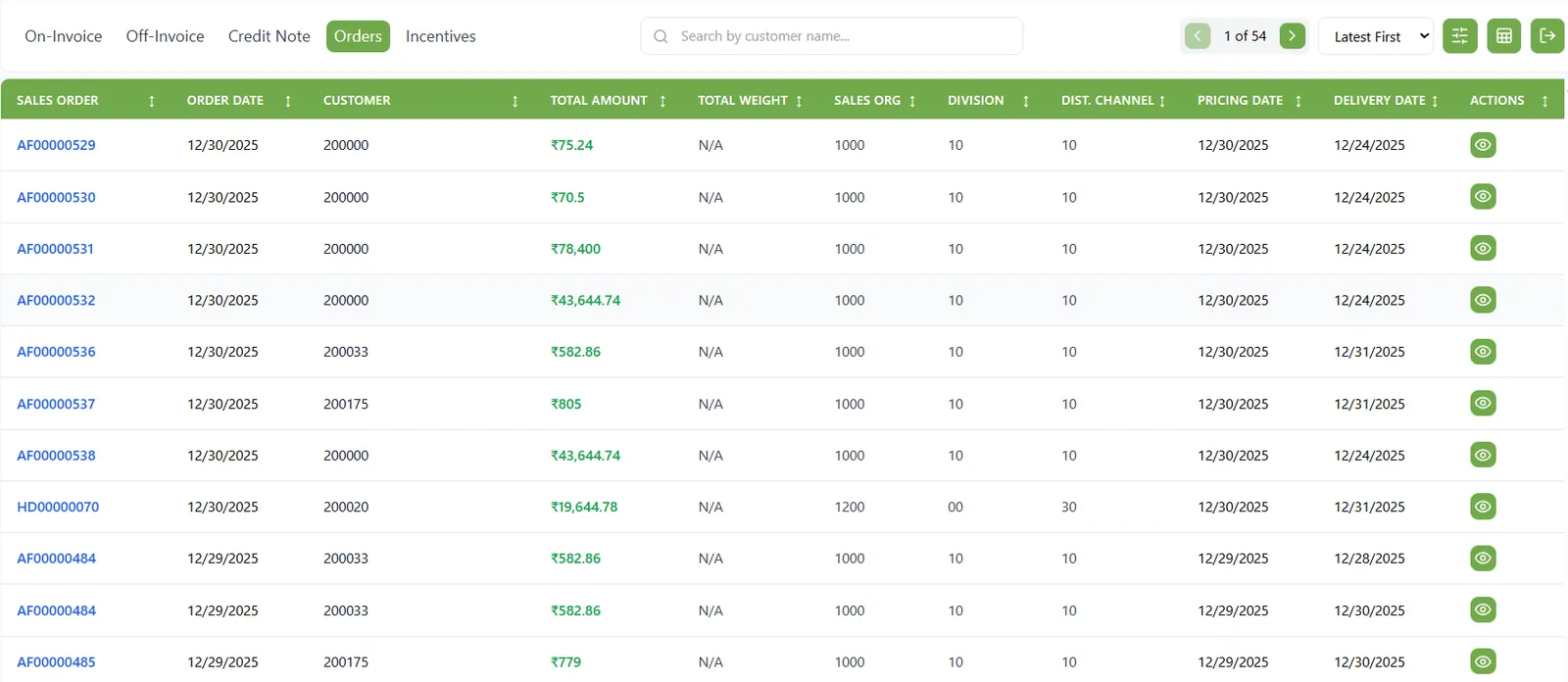View order HD00000070 eye icon
Viewport: 1568px width, 682px height.
point(1483,507)
